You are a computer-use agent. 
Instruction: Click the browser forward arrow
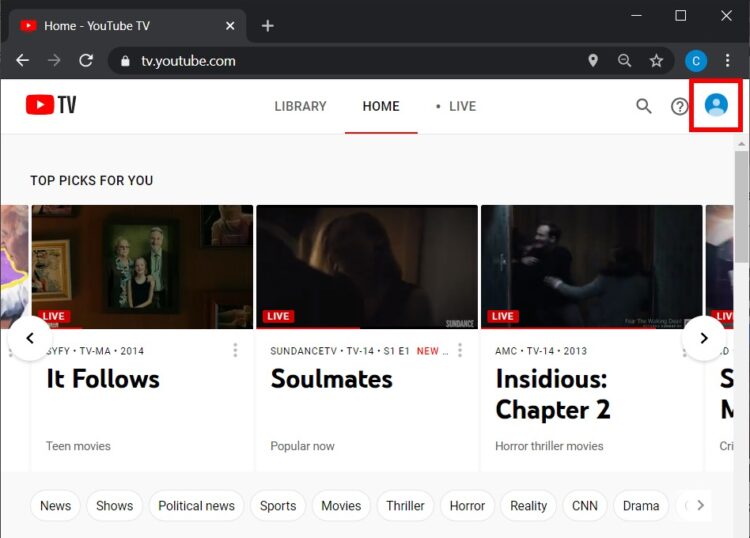54,61
